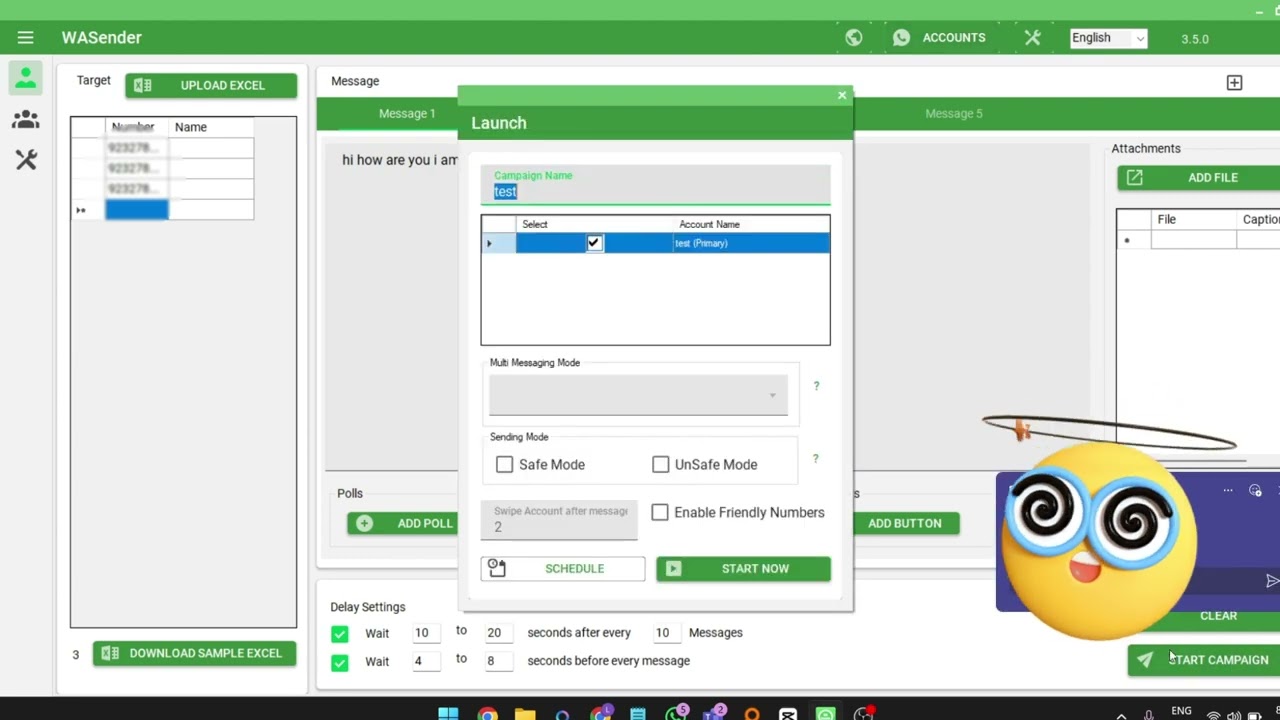Enable the UnSafe Mode checkbox
The width and height of the screenshot is (1280, 720).
pyautogui.click(x=660, y=465)
